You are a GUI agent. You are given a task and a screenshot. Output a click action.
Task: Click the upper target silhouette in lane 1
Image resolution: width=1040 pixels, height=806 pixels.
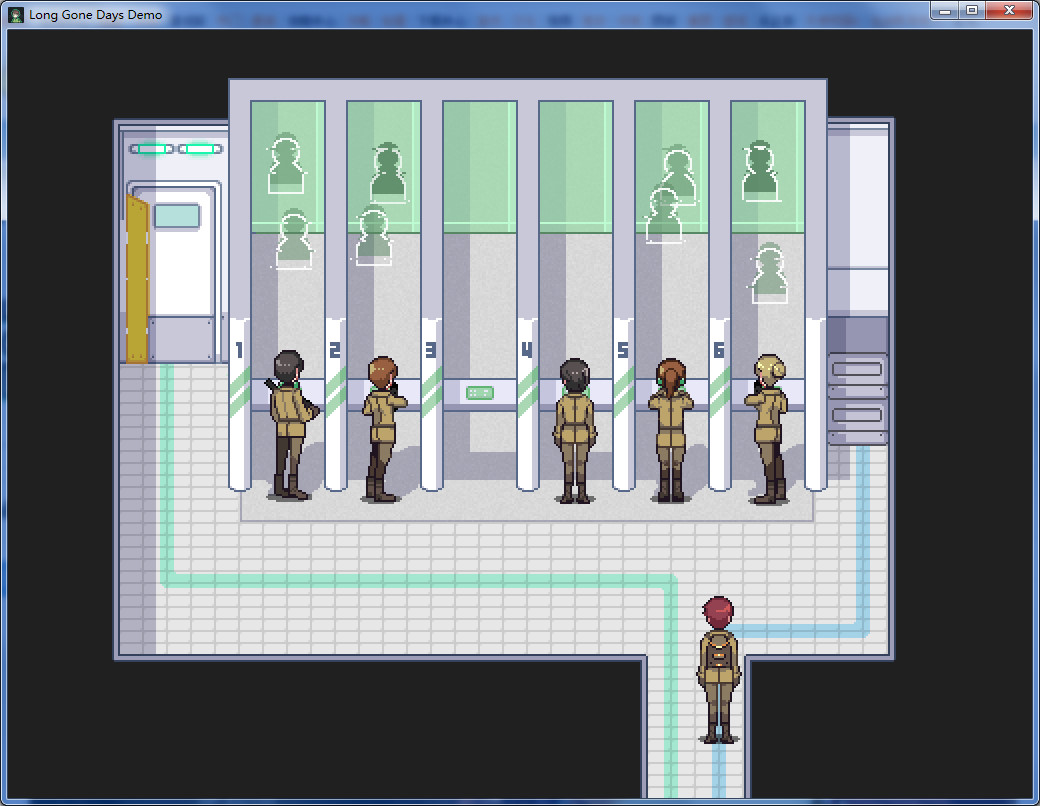(x=286, y=165)
